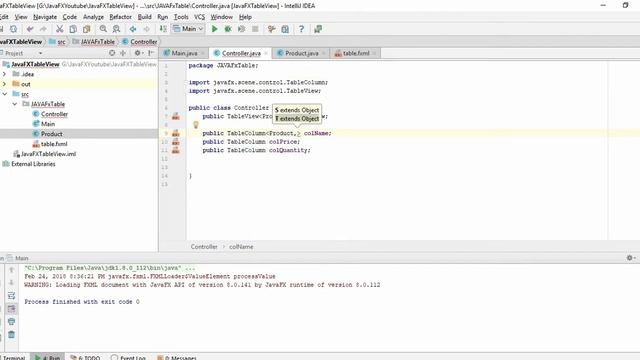Toggle soft-wrap icon in Run console
This screenshot has width=640, height=360.
[11, 296]
